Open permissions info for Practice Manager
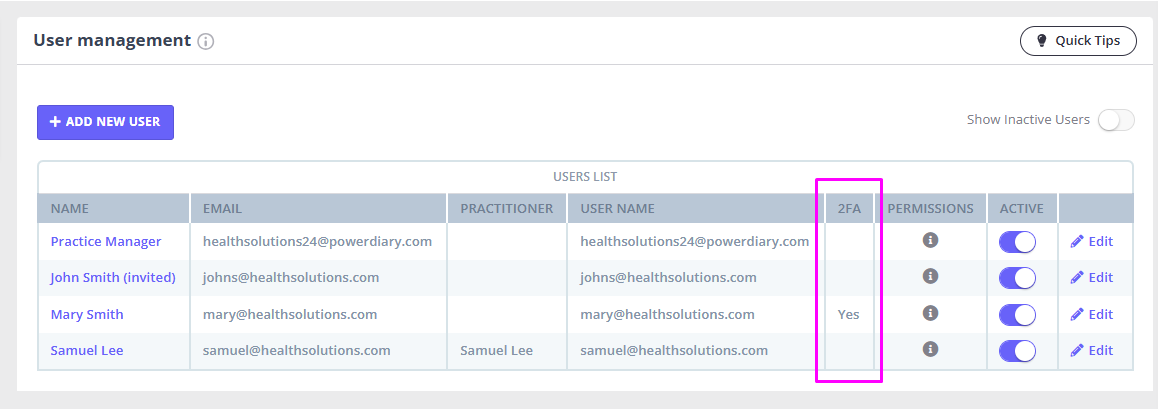The image size is (1158, 409). (x=930, y=240)
